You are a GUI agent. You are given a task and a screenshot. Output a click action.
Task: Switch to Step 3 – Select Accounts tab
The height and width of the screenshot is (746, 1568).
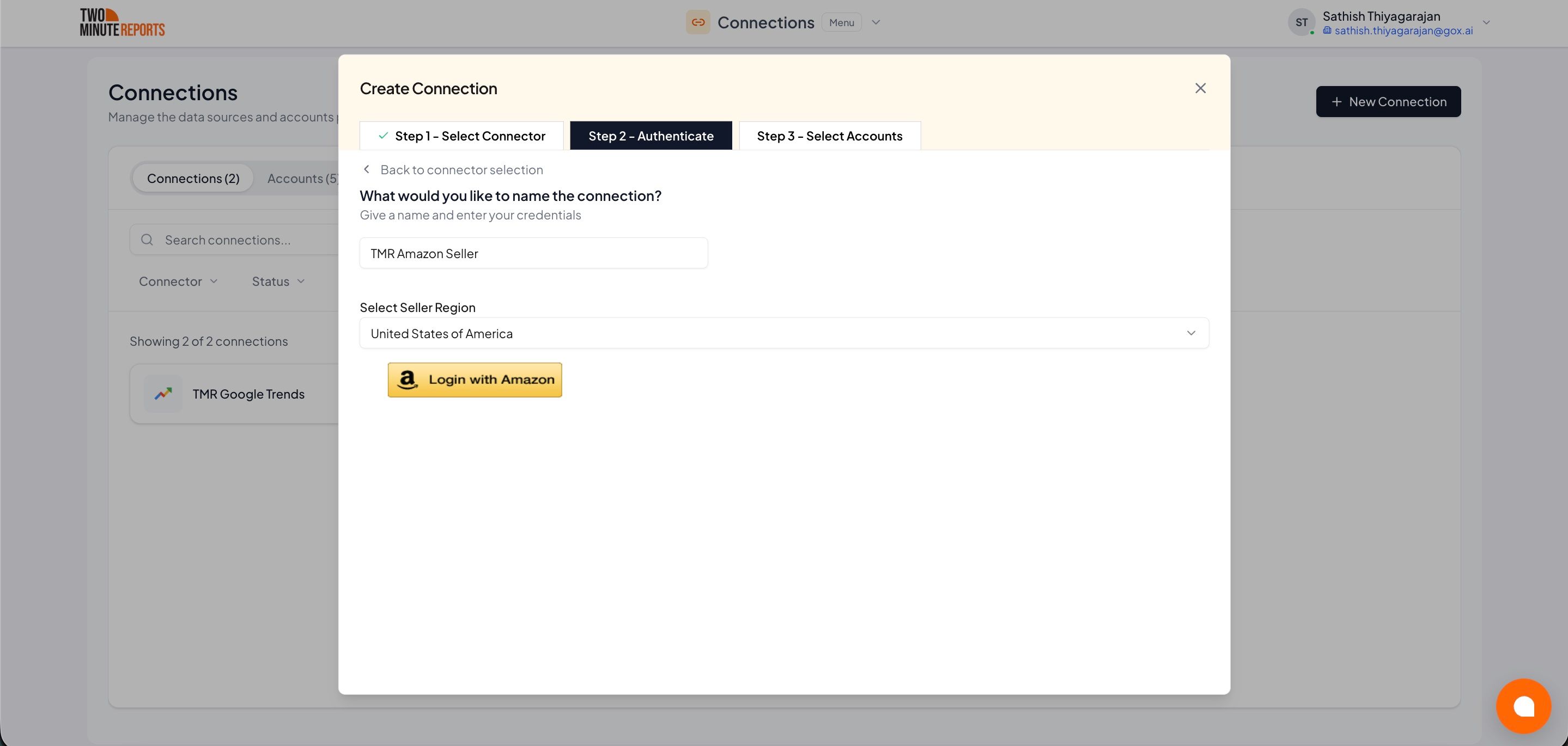pos(829,136)
